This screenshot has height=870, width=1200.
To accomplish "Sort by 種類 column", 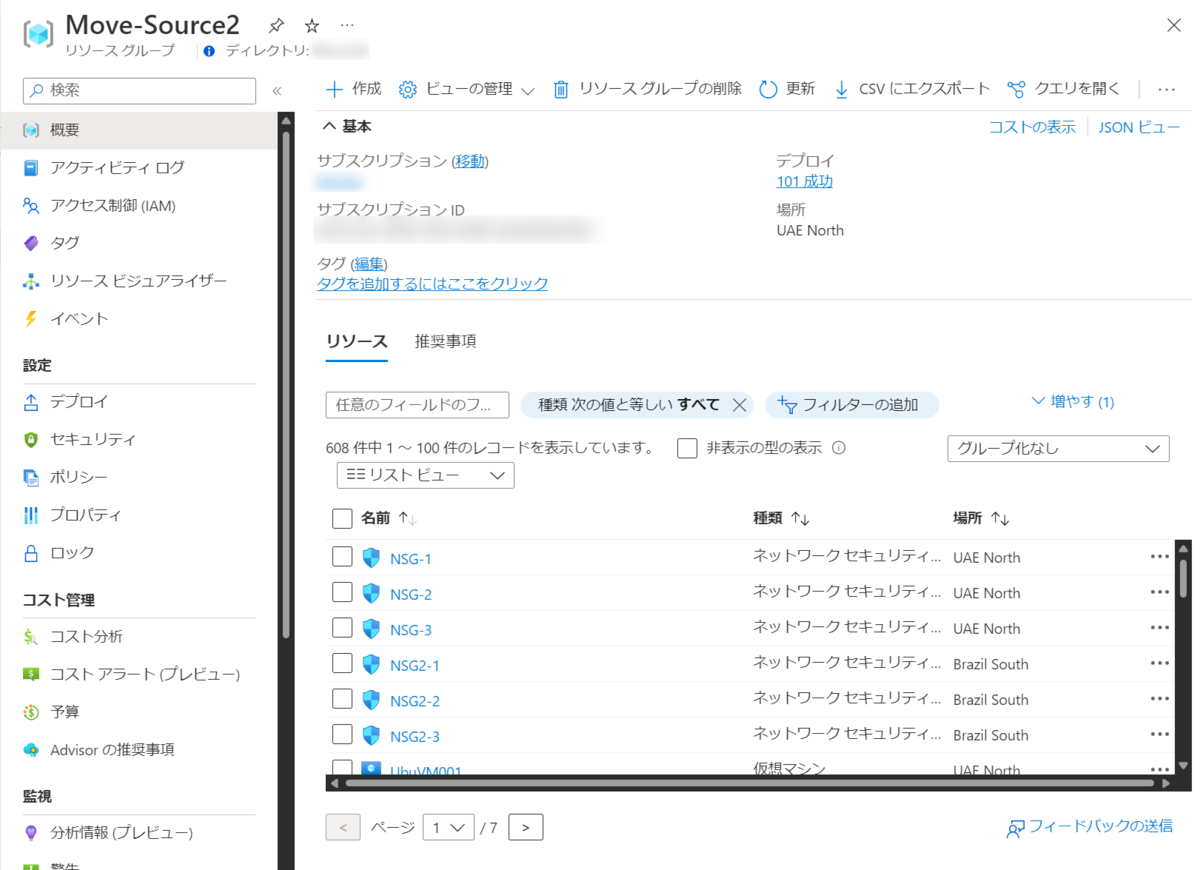I will point(781,518).
